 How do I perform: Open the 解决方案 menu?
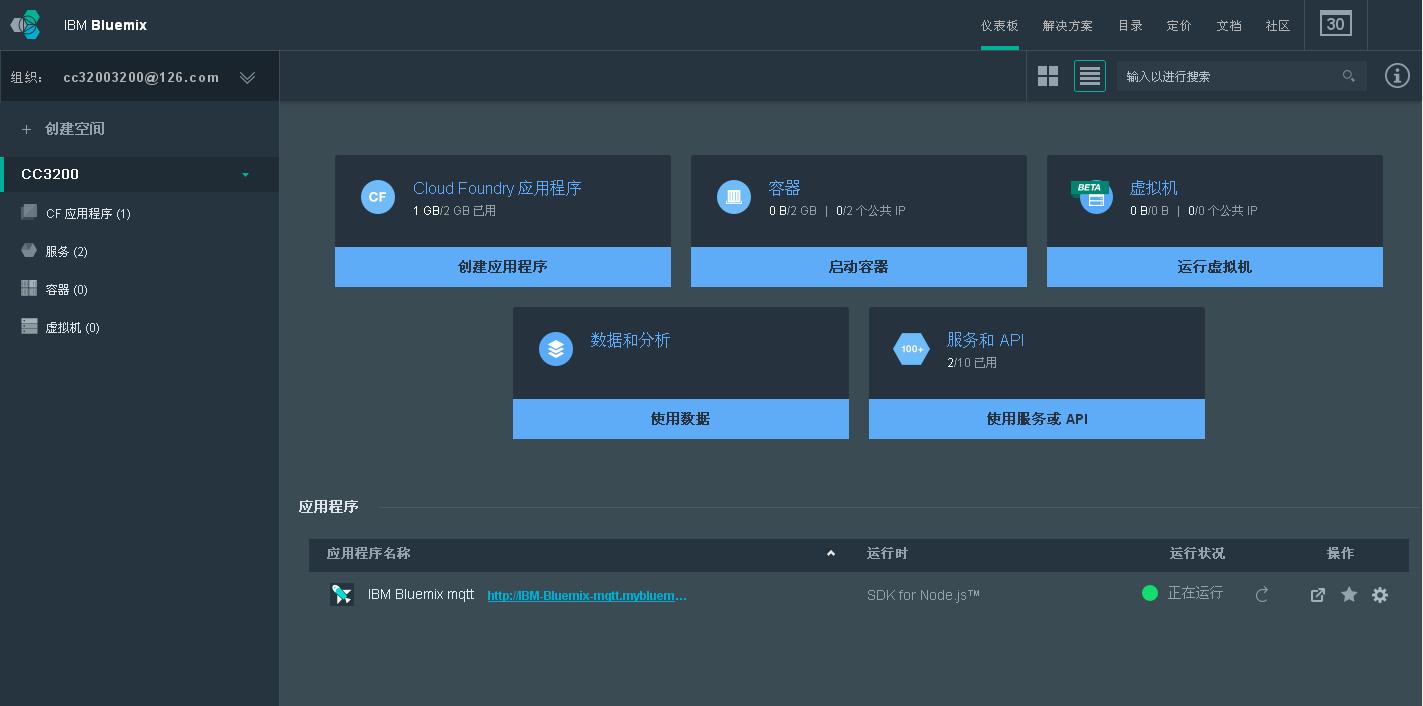pyautogui.click(x=1067, y=26)
